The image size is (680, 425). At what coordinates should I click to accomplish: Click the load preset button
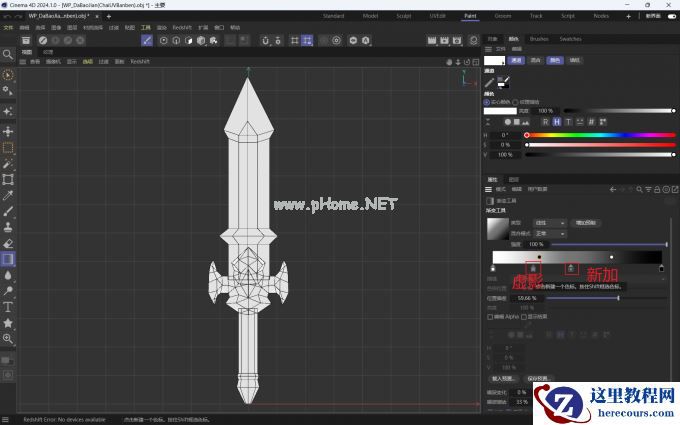503,379
